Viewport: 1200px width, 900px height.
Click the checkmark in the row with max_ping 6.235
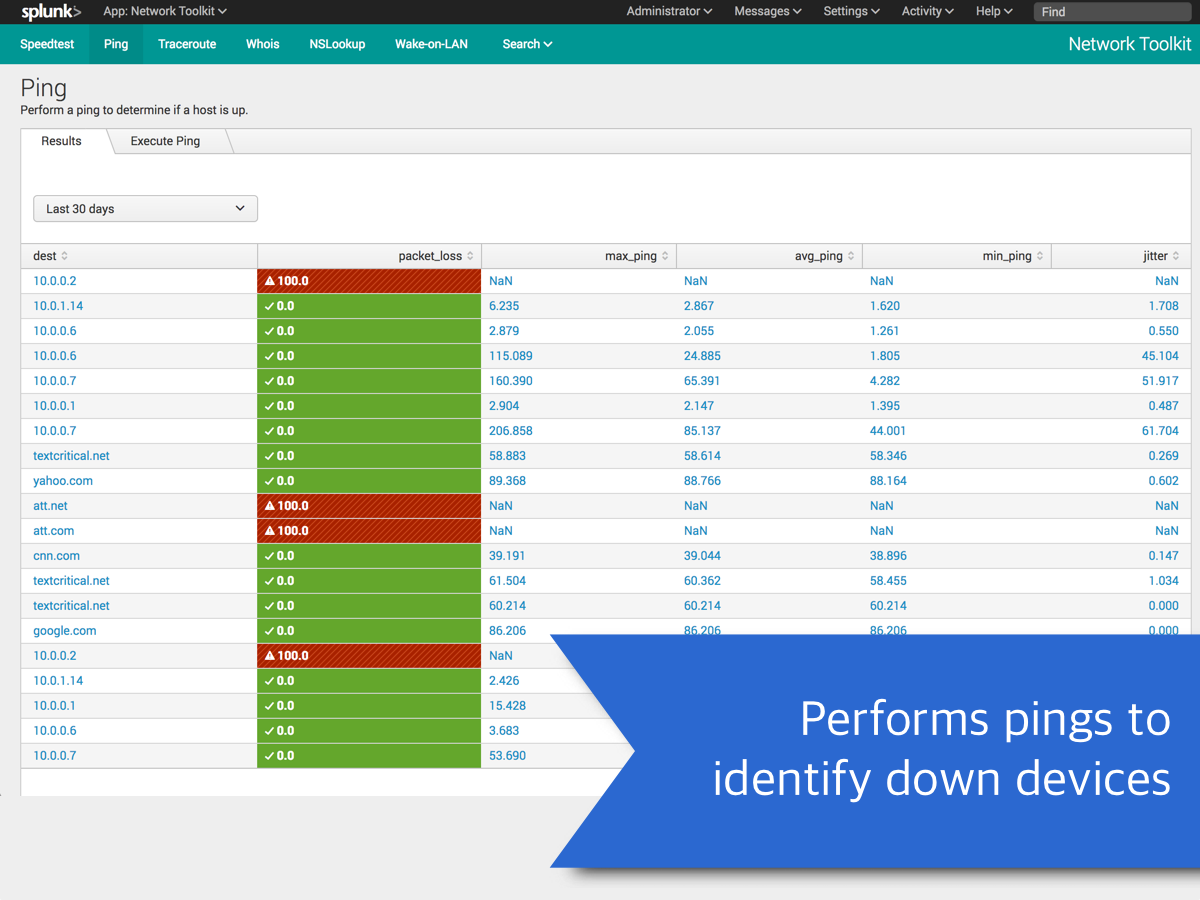click(270, 306)
